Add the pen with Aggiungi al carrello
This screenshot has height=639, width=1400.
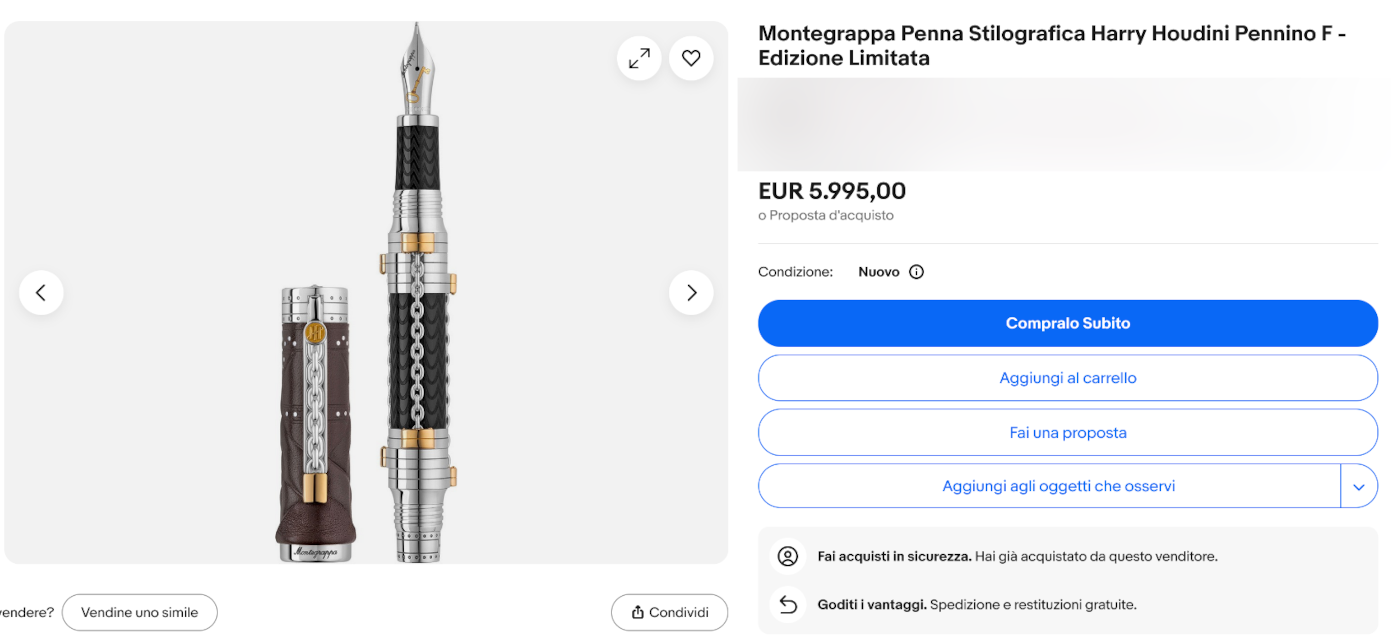[x=1067, y=378]
